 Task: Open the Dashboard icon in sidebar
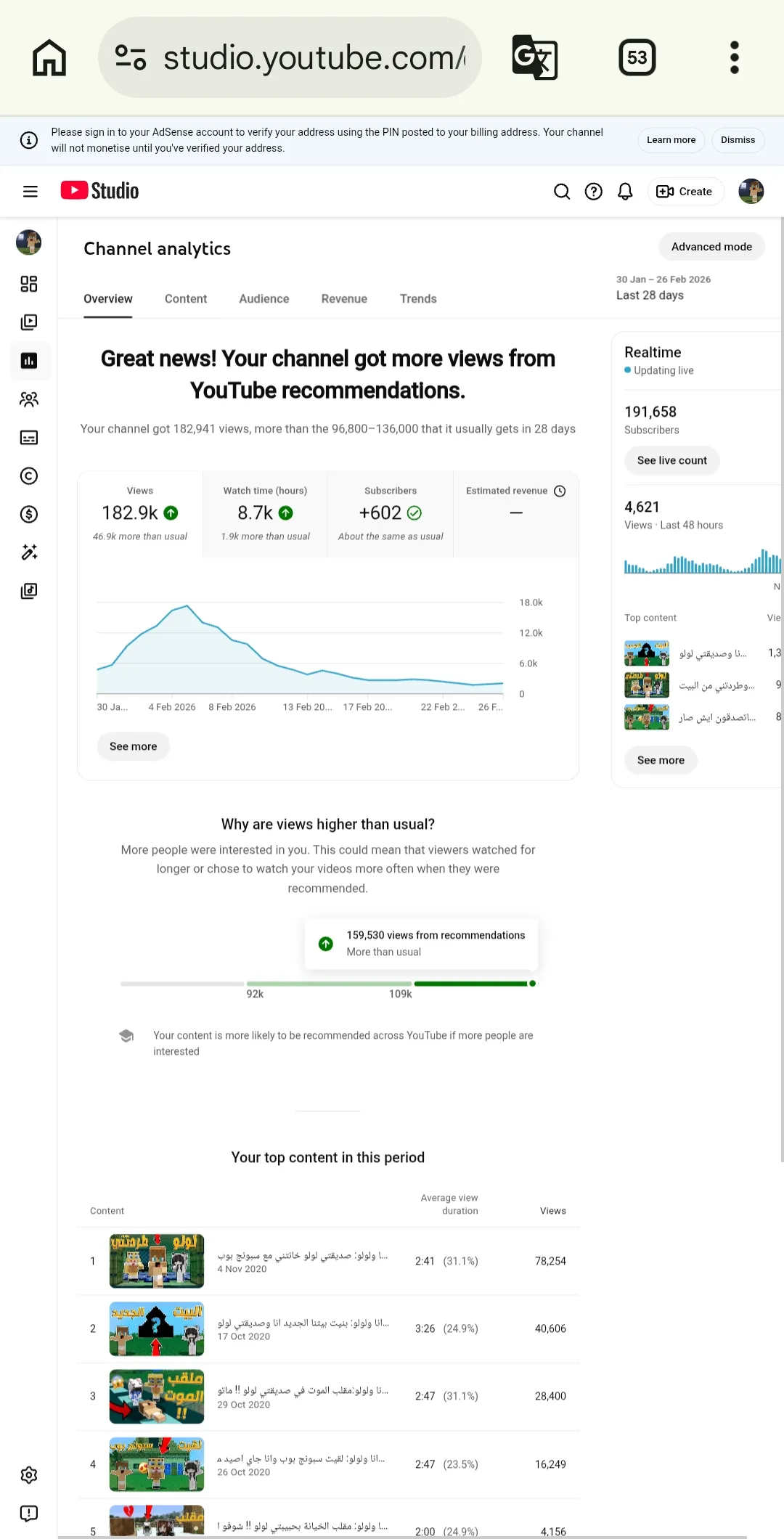pyautogui.click(x=29, y=284)
